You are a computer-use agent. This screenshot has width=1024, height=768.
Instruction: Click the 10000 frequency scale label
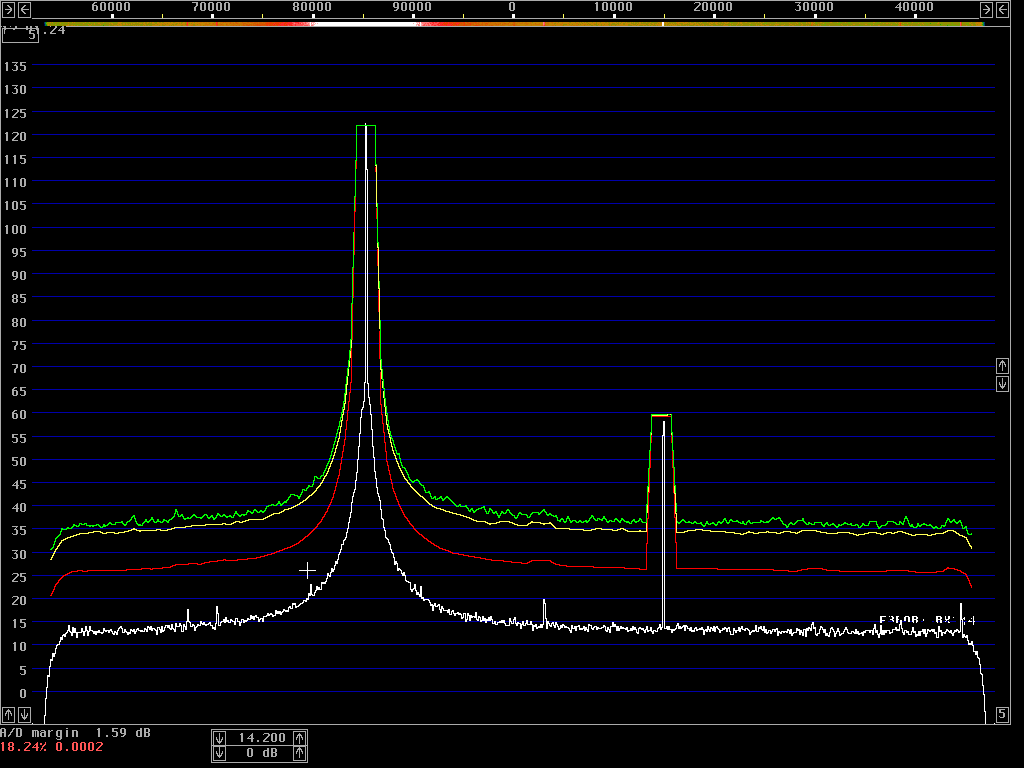(613, 7)
